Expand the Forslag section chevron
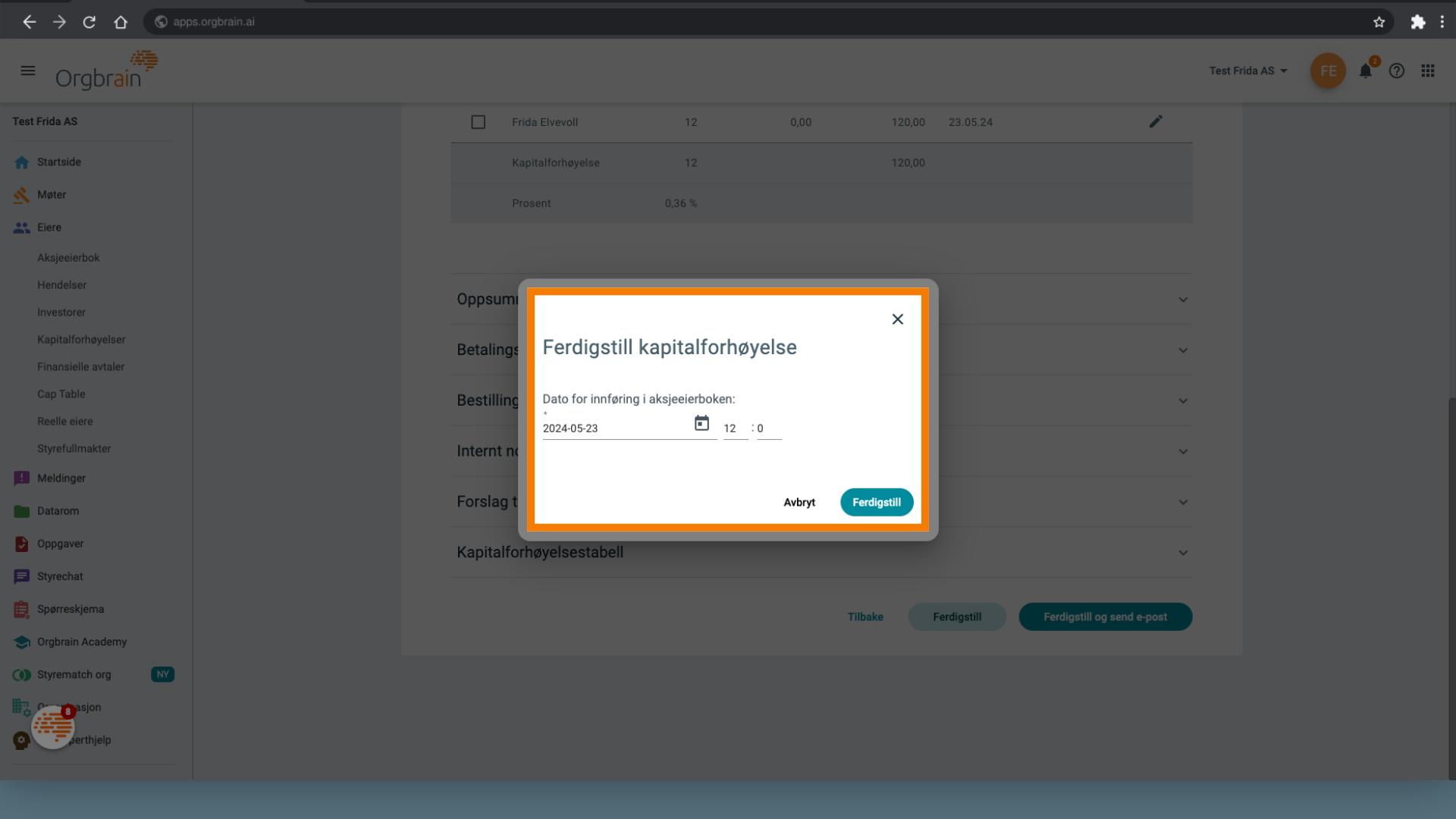The image size is (1456, 819). tap(1183, 502)
